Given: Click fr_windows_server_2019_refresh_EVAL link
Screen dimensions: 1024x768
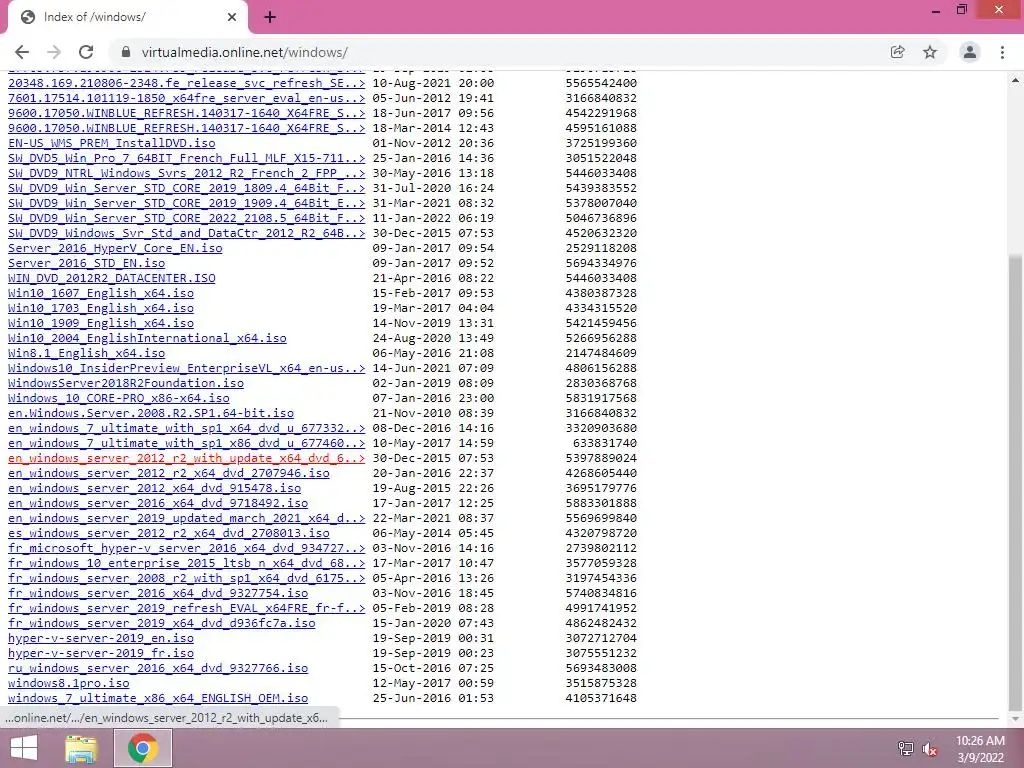Looking at the screenshot, I should tap(187, 609).
